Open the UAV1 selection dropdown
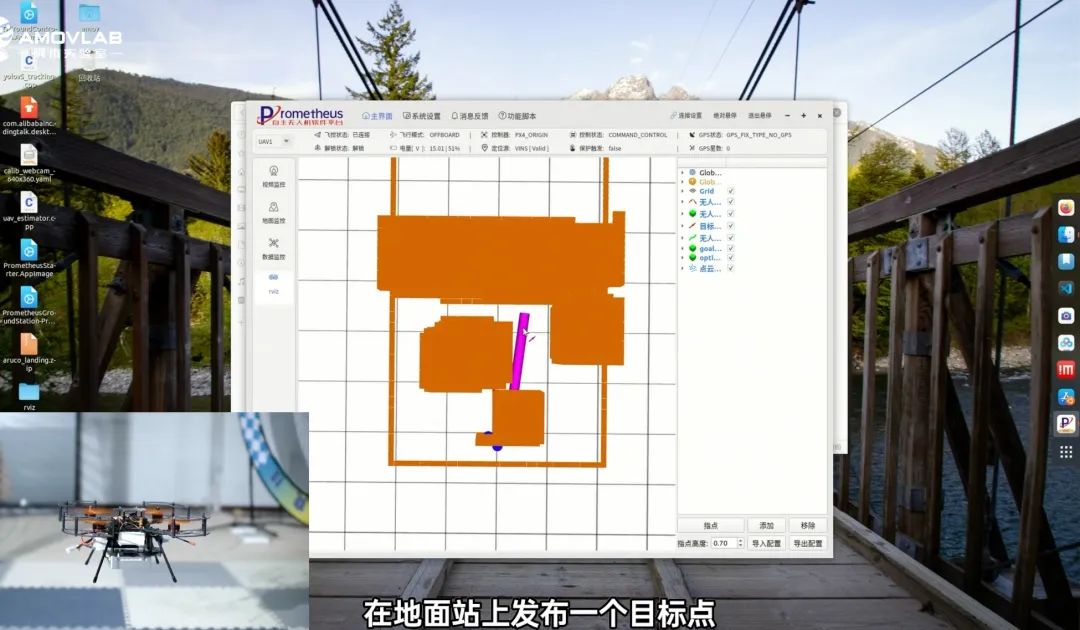The image size is (1080, 630). [274, 142]
